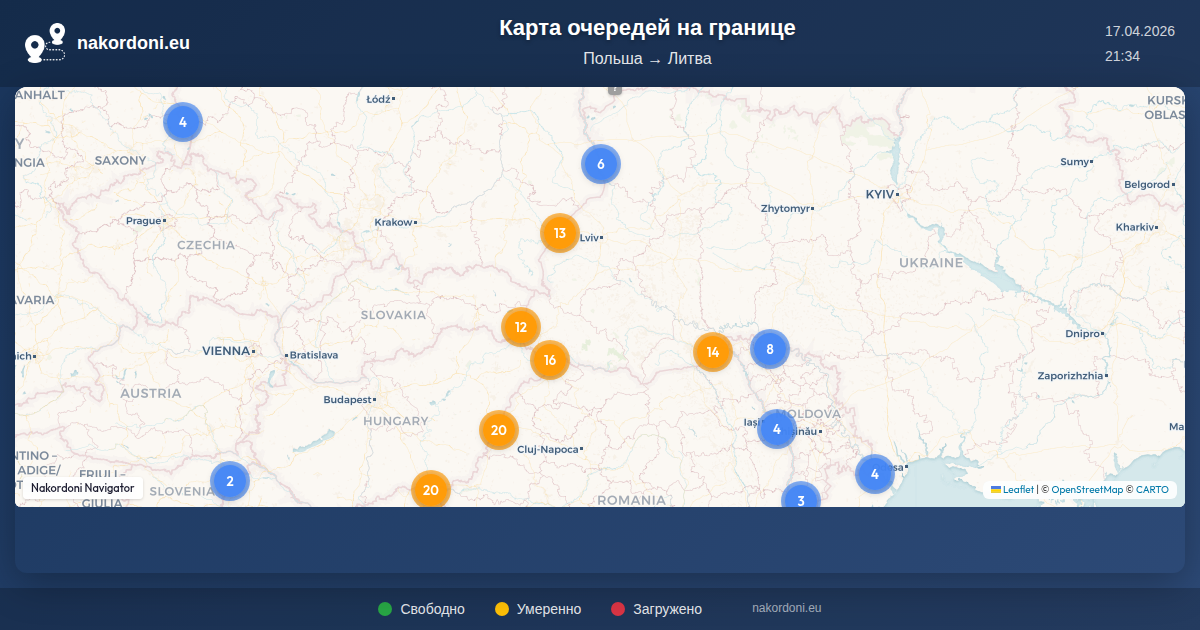Click the red Загружено legend dot
1200x630 pixels.
coord(618,609)
